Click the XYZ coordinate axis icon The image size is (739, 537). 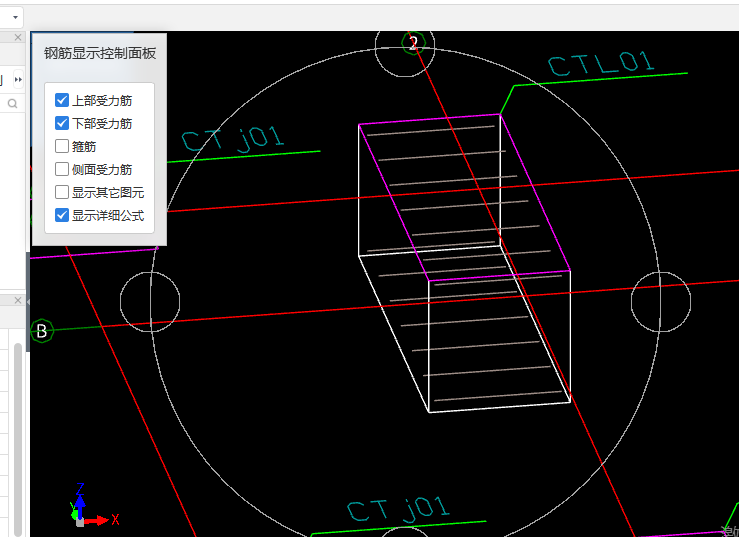click(94, 505)
